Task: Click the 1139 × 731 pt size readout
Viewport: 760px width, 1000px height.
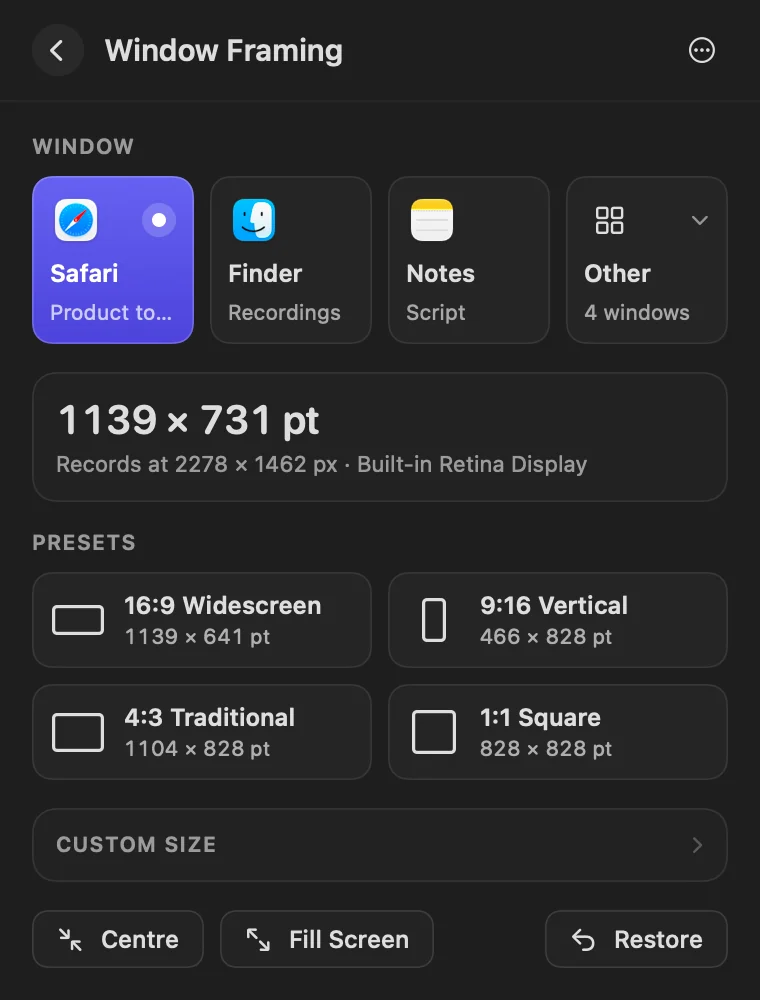Action: (x=189, y=420)
